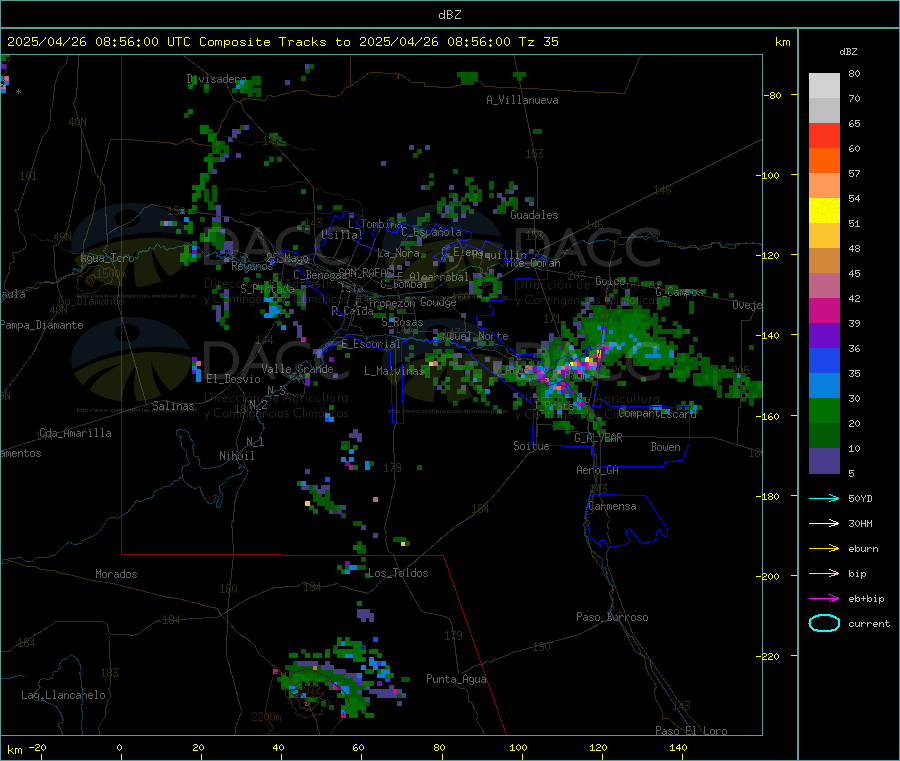Click the Bowen map label
The height and width of the screenshot is (761, 900).
pos(665,447)
